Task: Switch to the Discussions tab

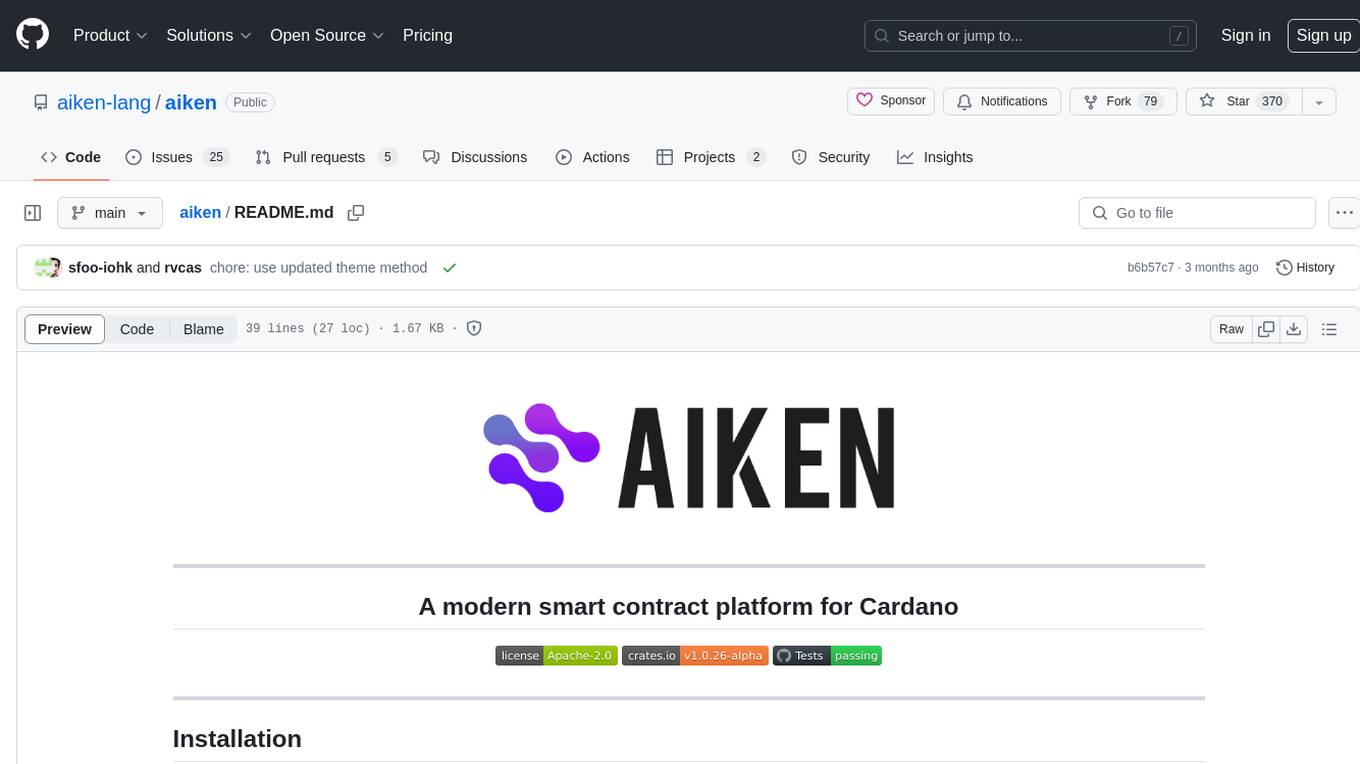Action: [x=475, y=157]
